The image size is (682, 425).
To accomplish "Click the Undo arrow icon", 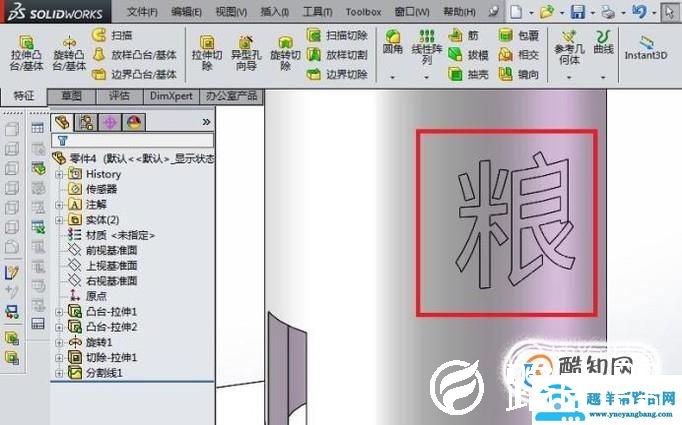I will click(639, 12).
